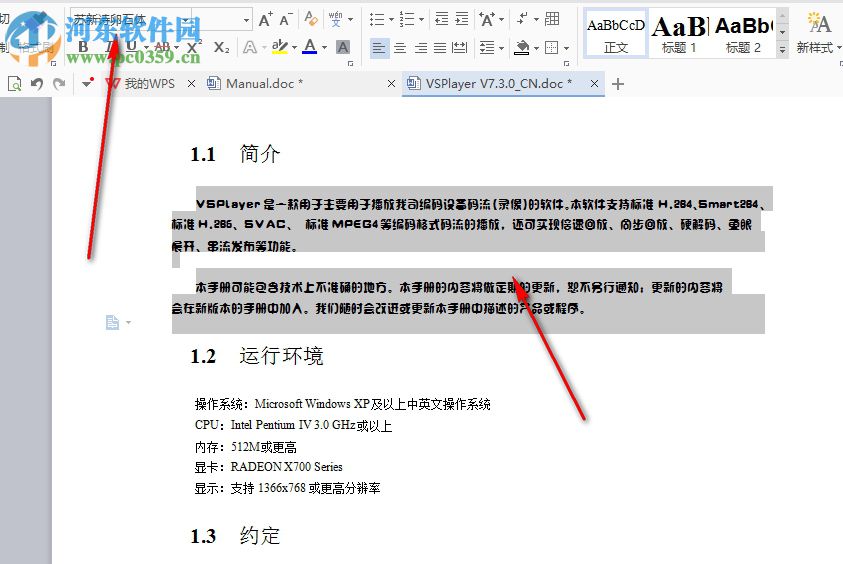This screenshot has height=564, width=843.
Task: Click line CPU: Intel Pentium IV 3.0 GHz
Action: [x=293, y=425]
